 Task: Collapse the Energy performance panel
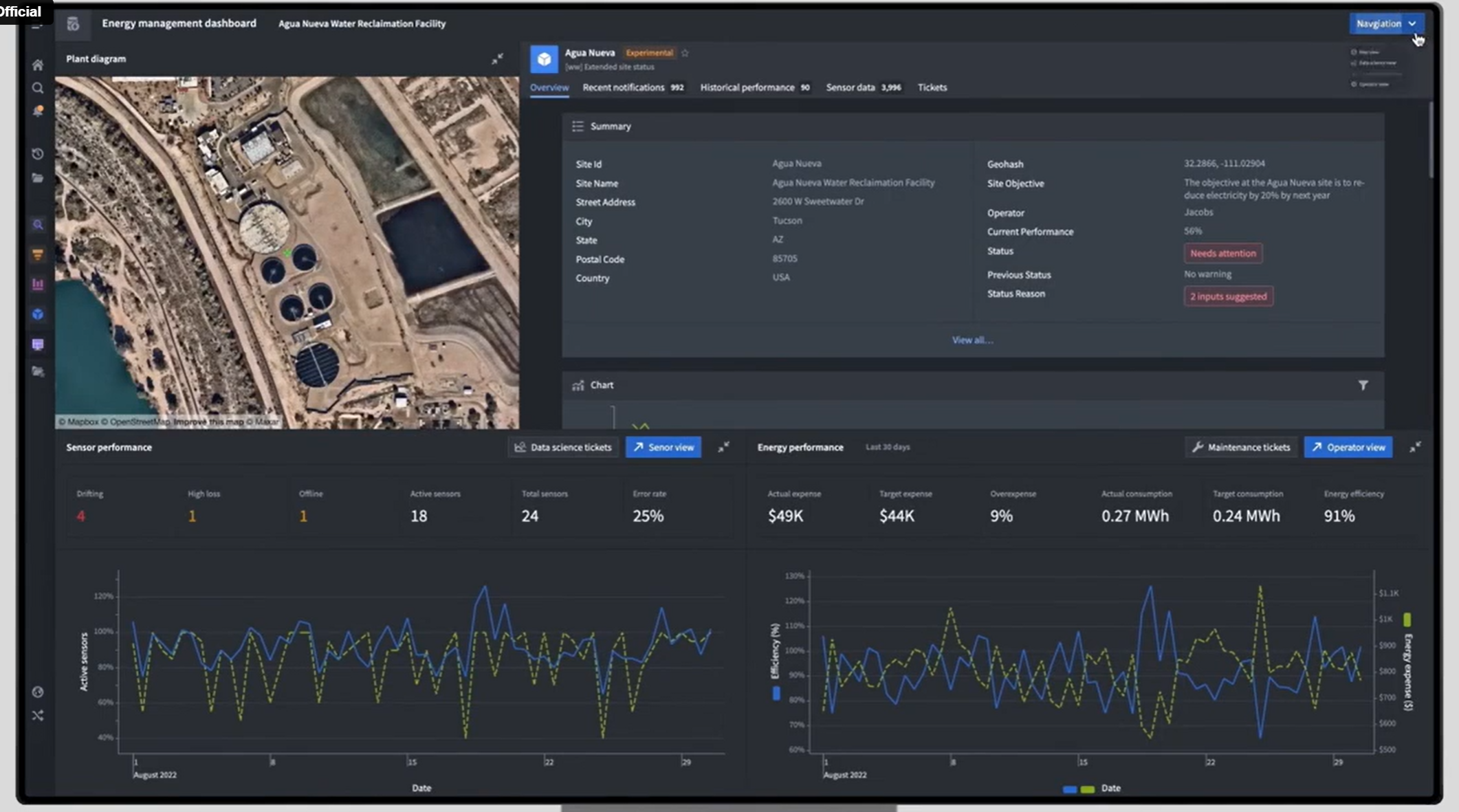(1415, 448)
